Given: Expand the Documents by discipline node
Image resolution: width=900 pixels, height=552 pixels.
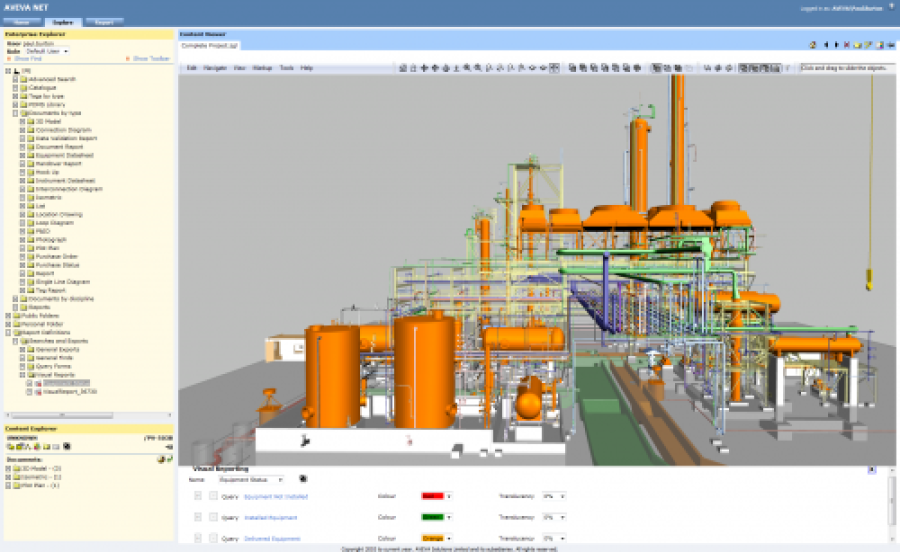Looking at the screenshot, I should click(x=15, y=299).
